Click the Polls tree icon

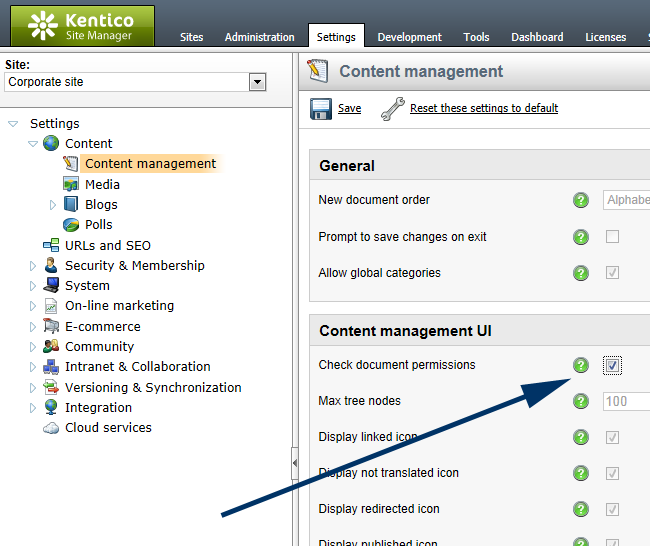coord(71,225)
